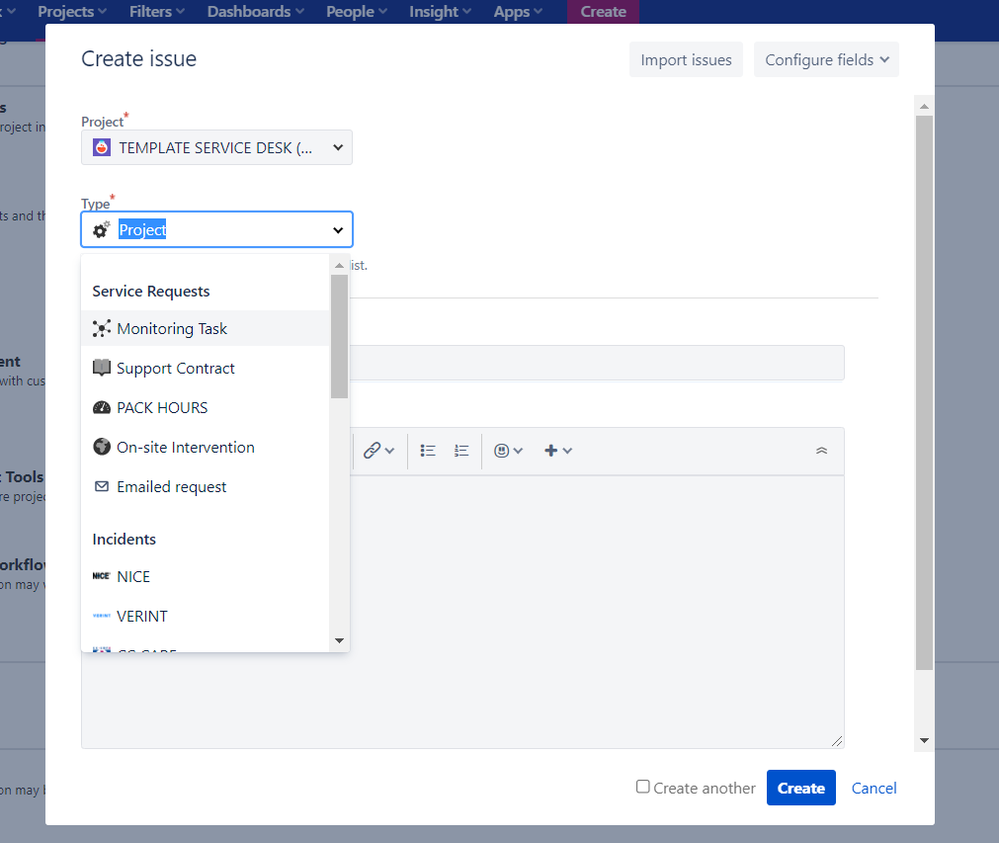The height and width of the screenshot is (843, 999).
Task: Click the type list scroll-down arrow
Action: [340, 640]
